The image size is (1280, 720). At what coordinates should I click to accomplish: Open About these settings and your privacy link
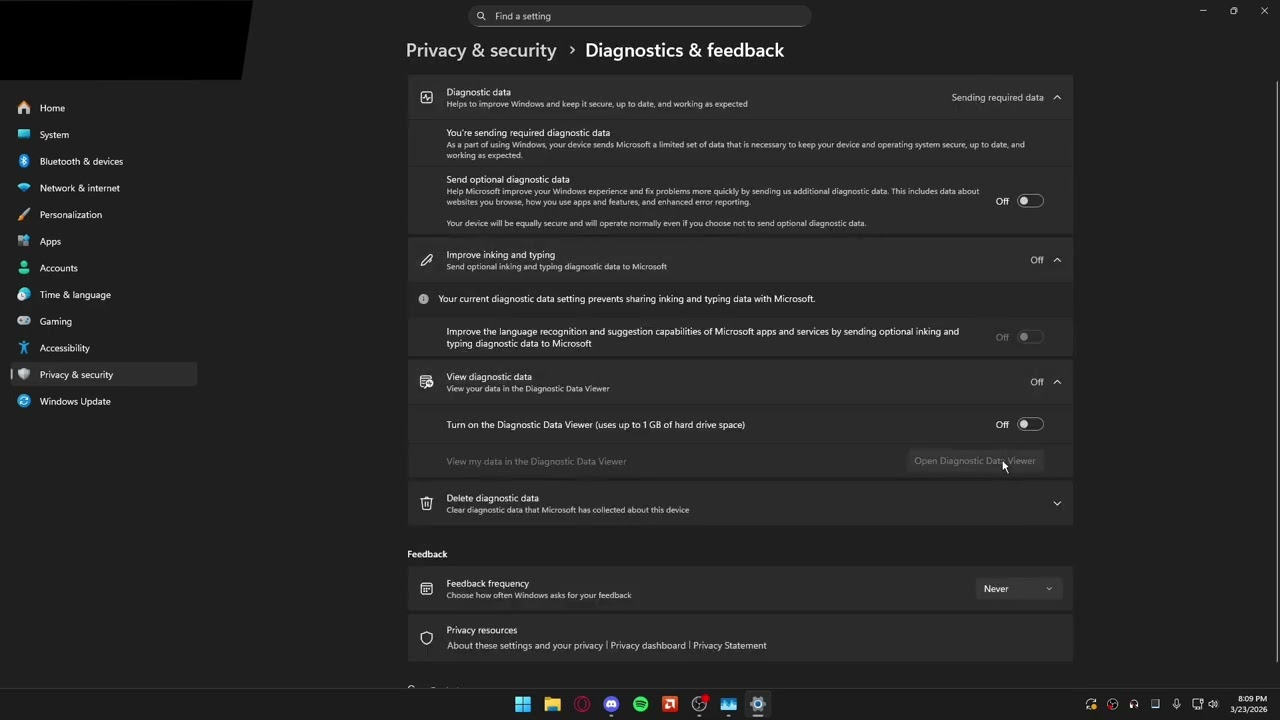click(525, 645)
